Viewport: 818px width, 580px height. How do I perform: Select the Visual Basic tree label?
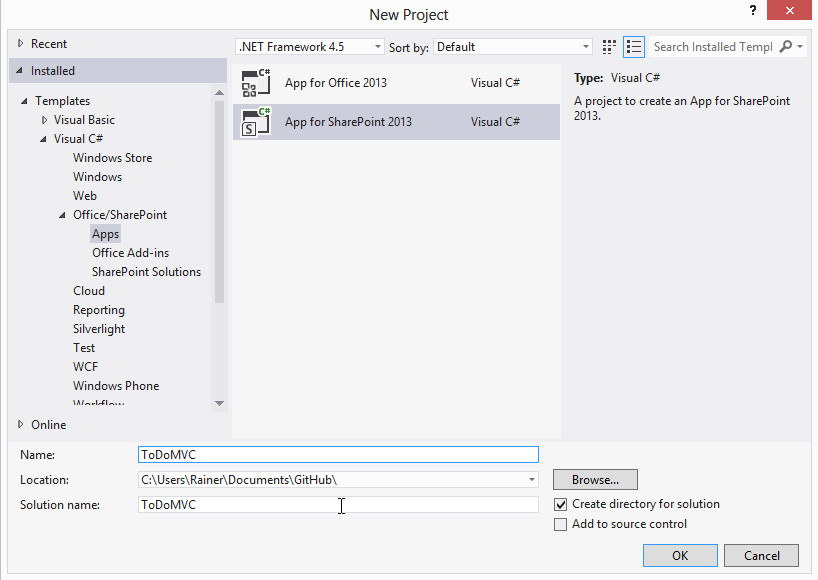[84, 120]
